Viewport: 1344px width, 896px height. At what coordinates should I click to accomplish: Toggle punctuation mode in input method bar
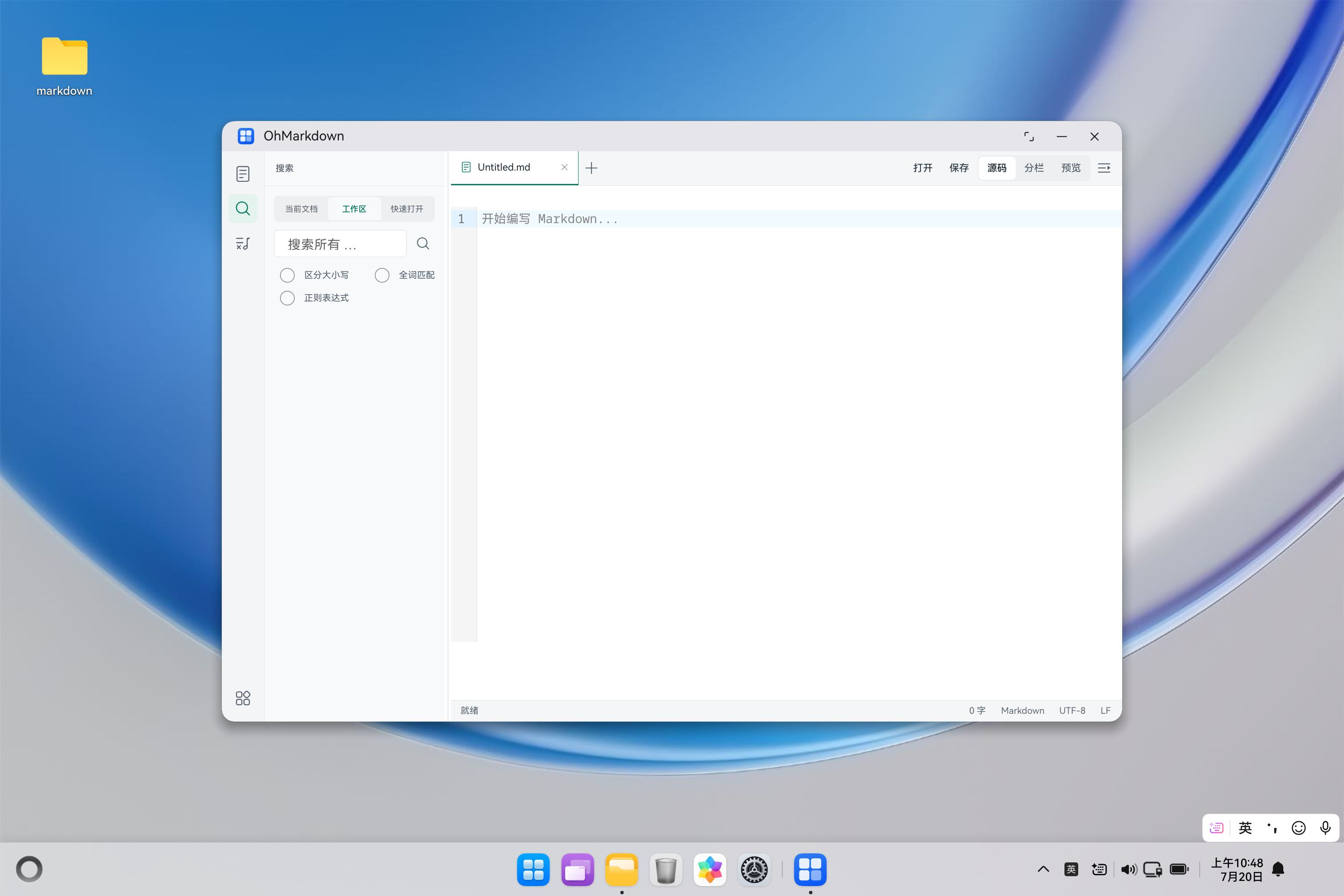pos(1272,828)
